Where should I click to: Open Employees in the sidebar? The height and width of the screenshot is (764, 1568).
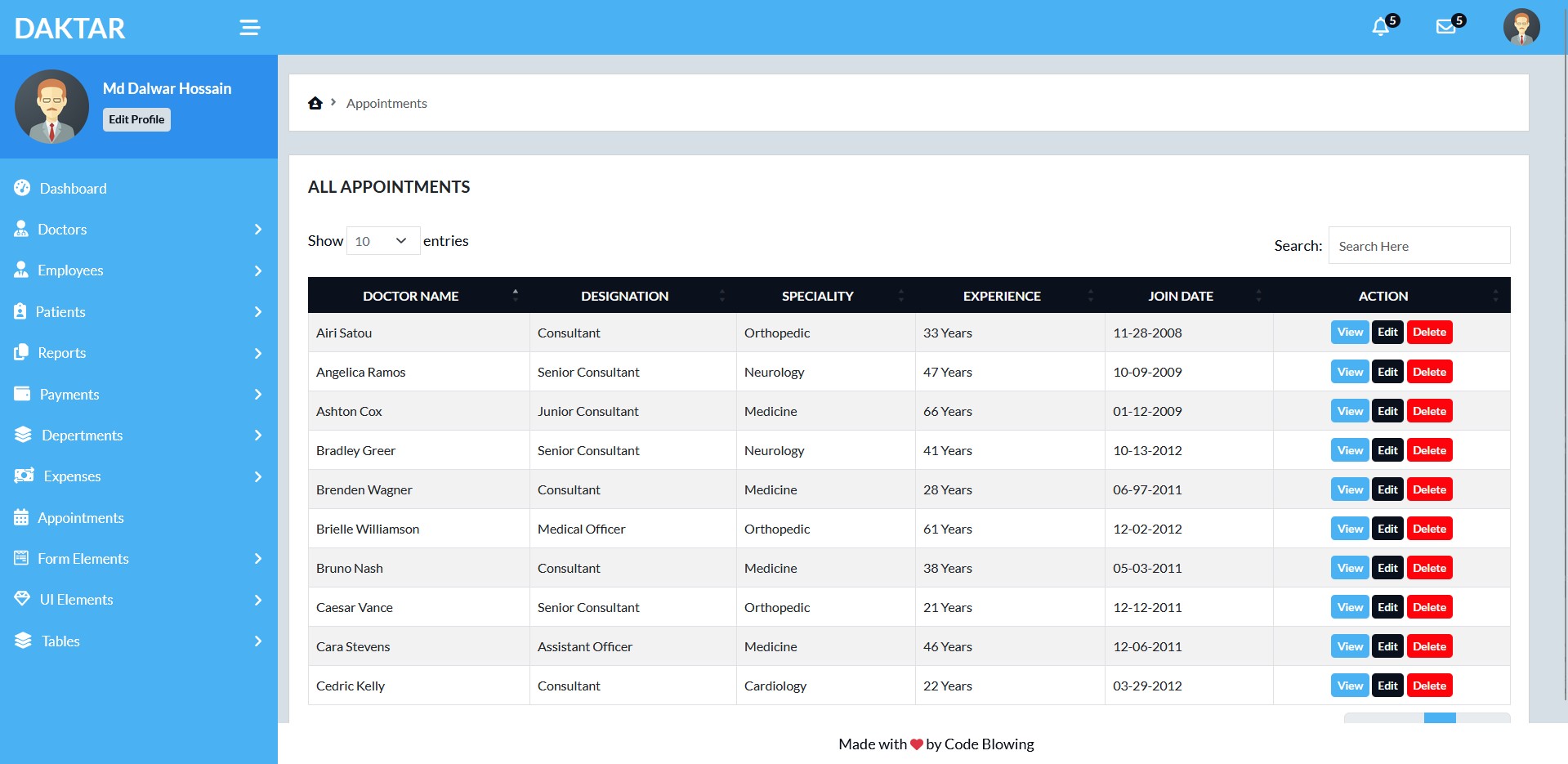(70, 270)
